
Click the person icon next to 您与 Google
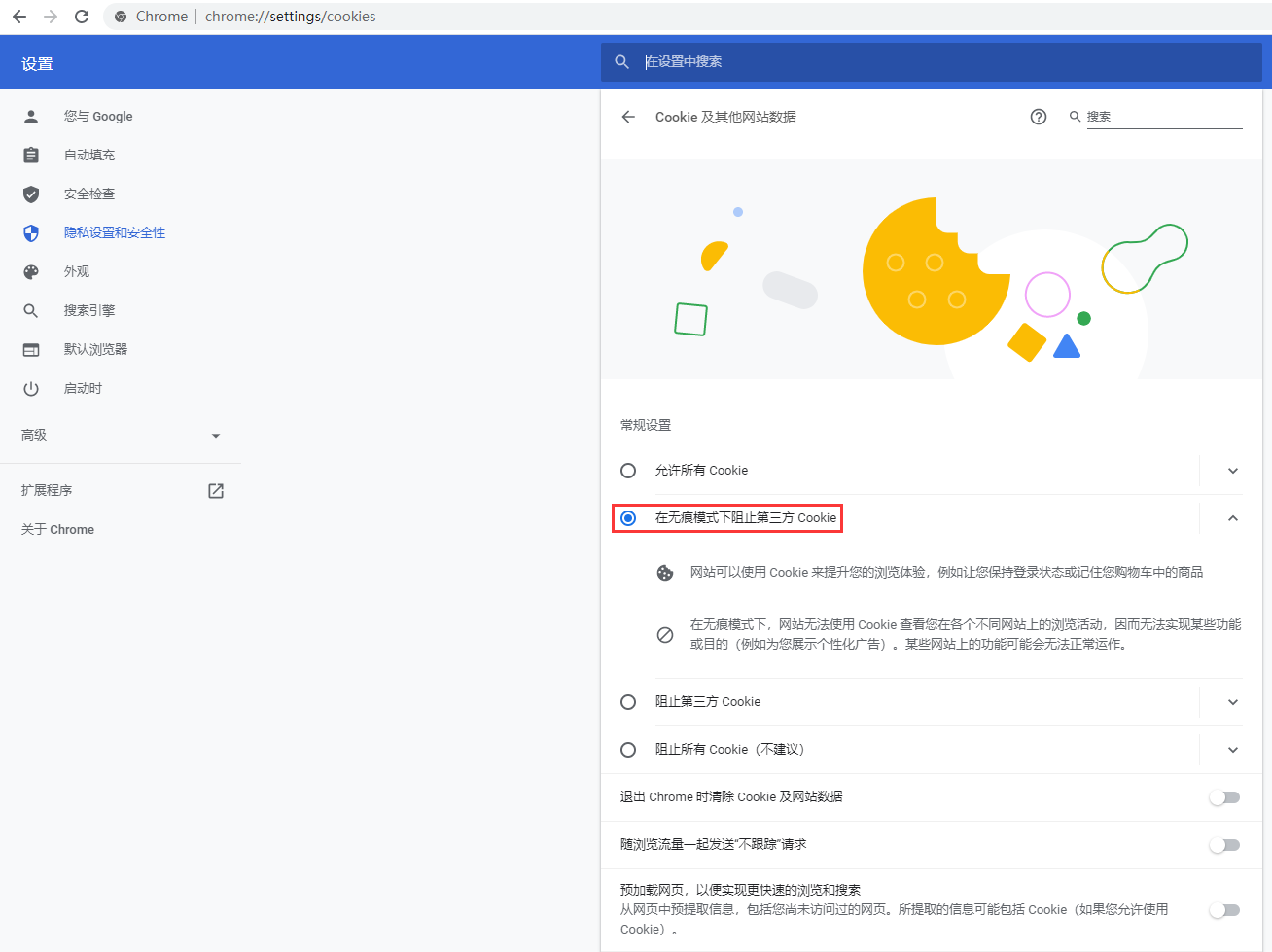pos(31,117)
